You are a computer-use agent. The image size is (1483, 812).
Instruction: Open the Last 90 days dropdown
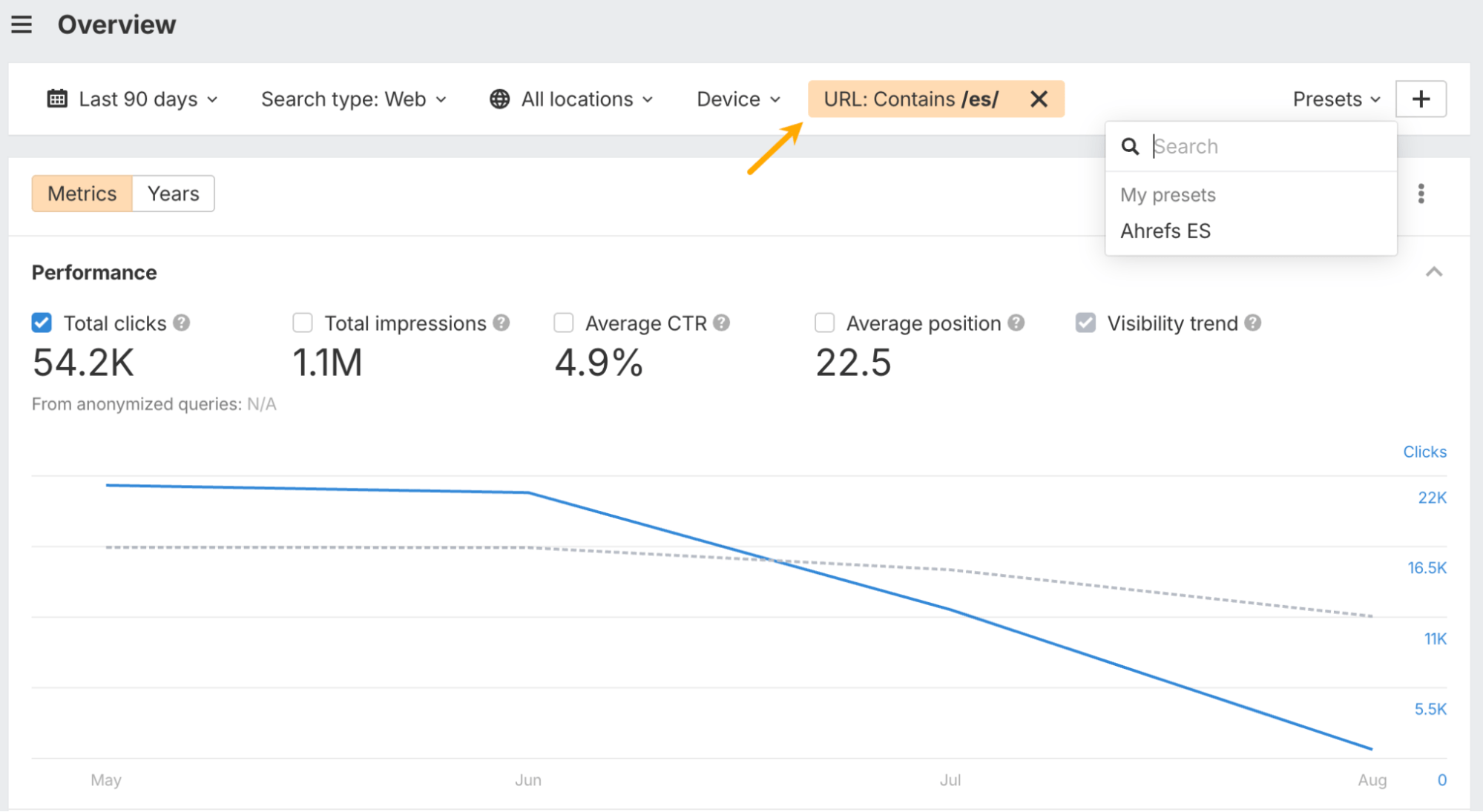pyautogui.click(x=134, y=99)
